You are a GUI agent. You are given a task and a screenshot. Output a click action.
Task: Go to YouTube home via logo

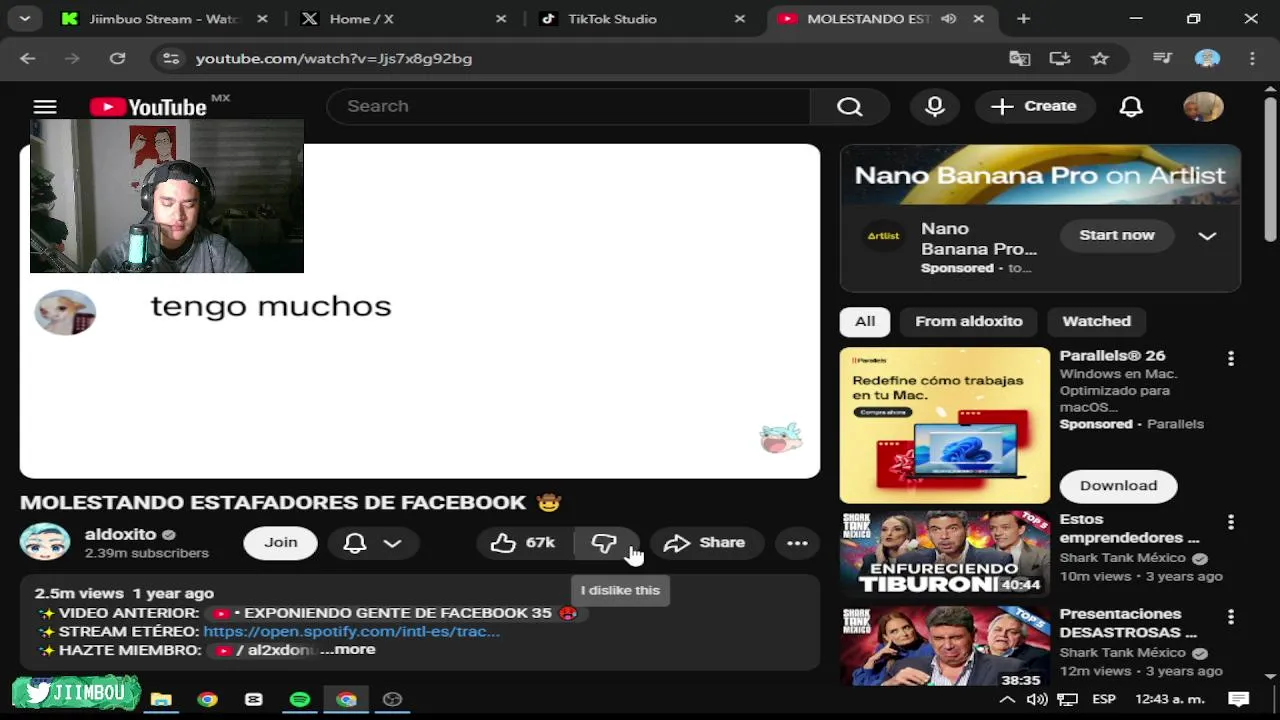(148, 107)
